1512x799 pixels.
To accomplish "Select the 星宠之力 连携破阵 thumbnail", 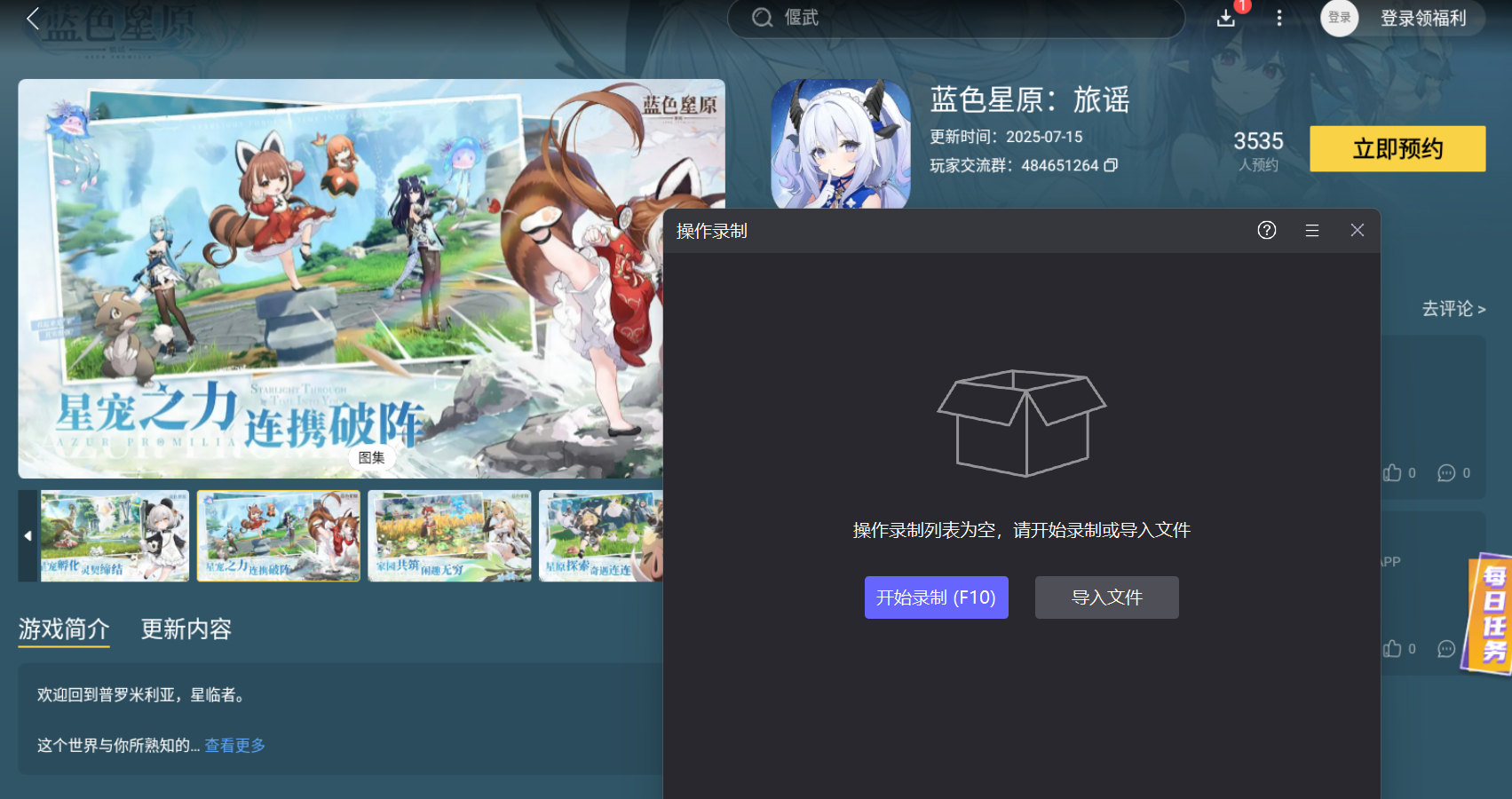I will 279,536.
